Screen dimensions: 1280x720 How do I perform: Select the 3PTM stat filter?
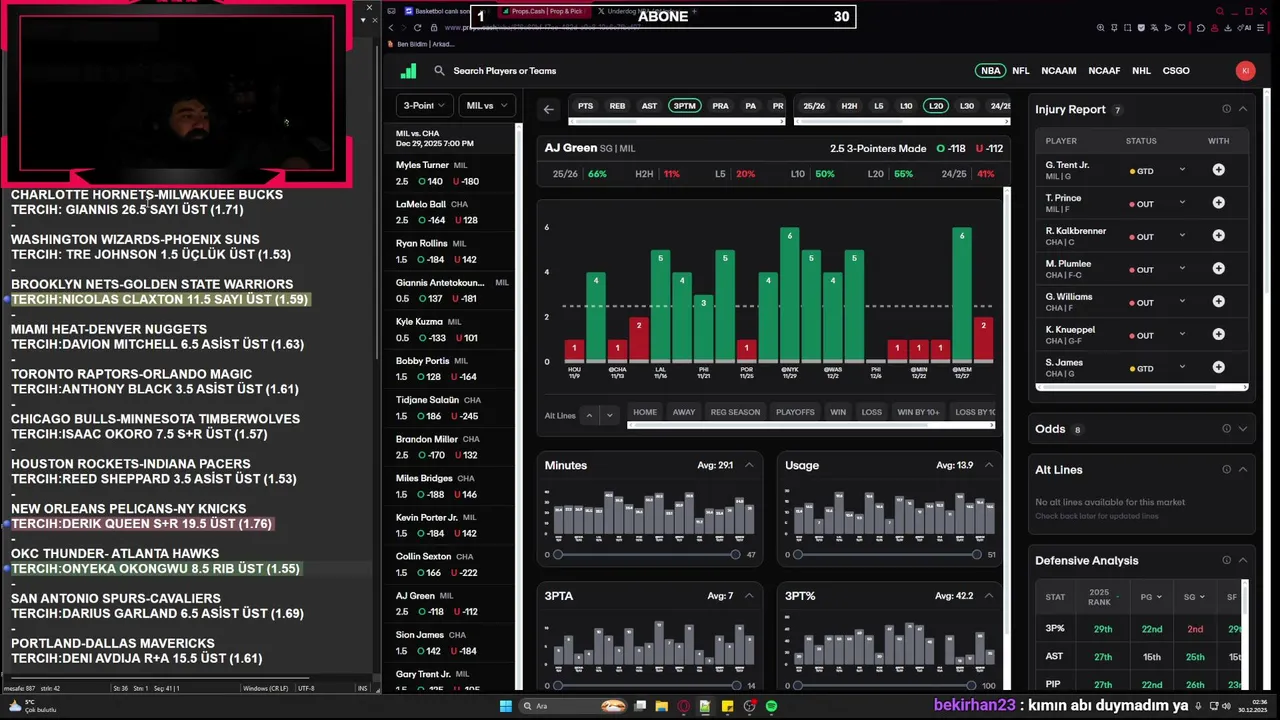pos(684,106)
